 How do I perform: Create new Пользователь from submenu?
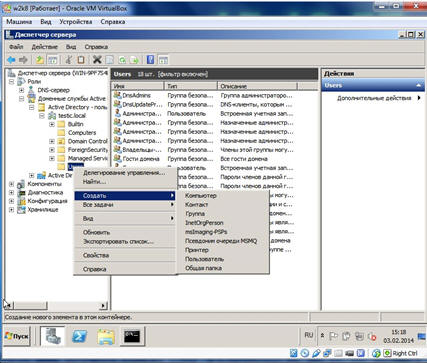pos(223,259)
